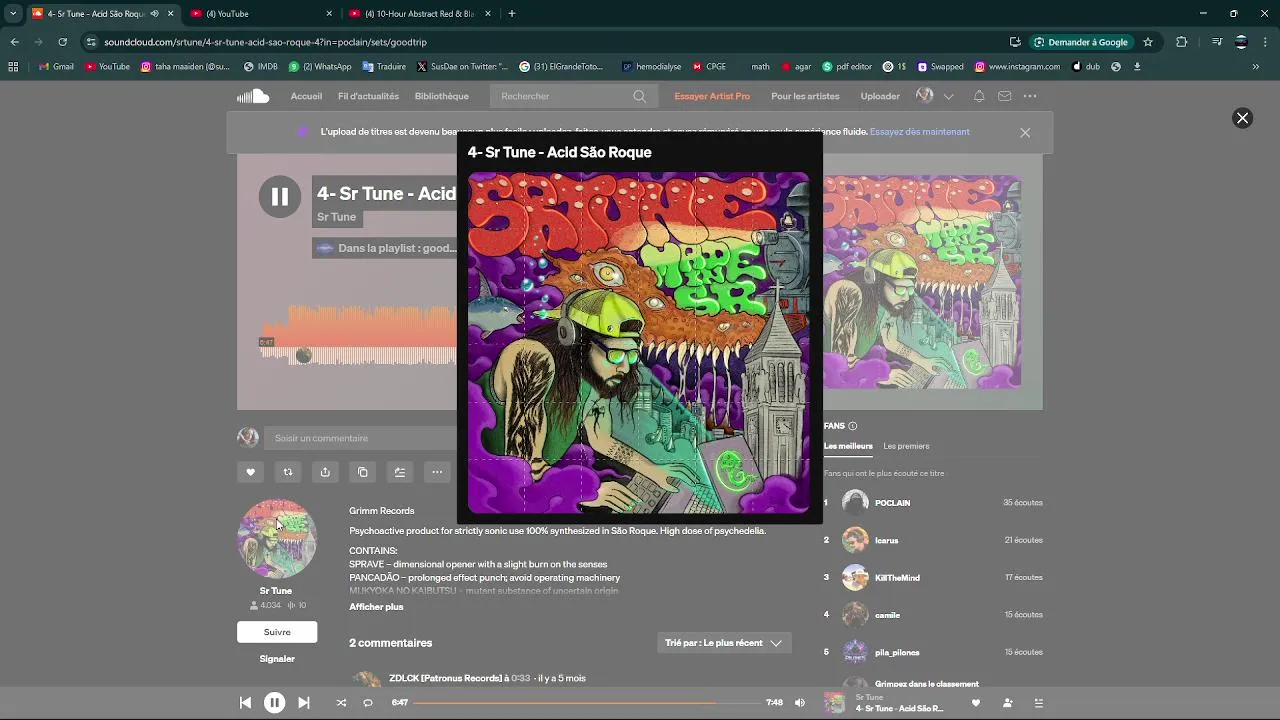The width and height of the screenshot is (1280, 720).
Task: Switch to Les meilleurs fans tab
Action: [848, 446]
